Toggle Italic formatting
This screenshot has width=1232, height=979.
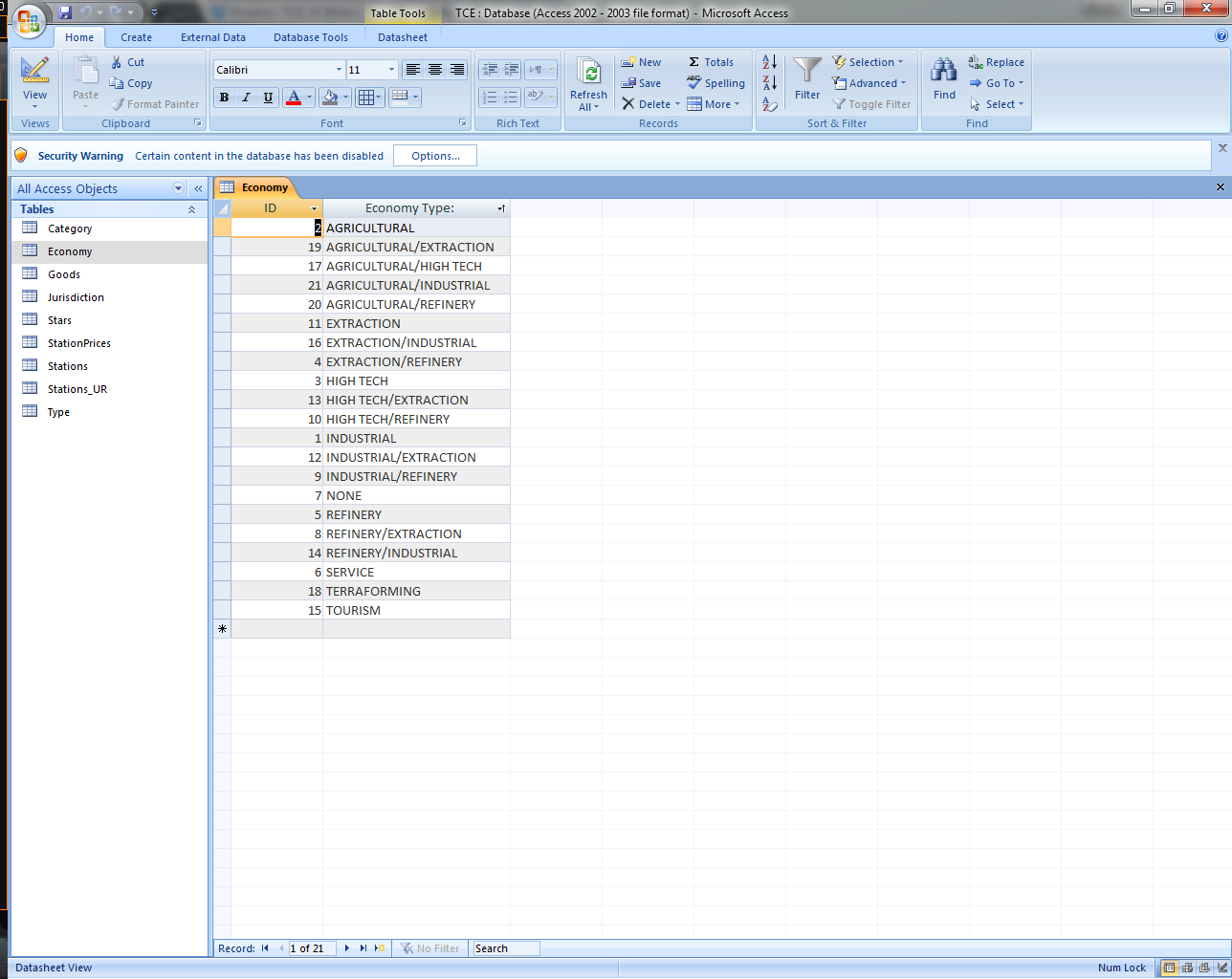click(246, 97)
